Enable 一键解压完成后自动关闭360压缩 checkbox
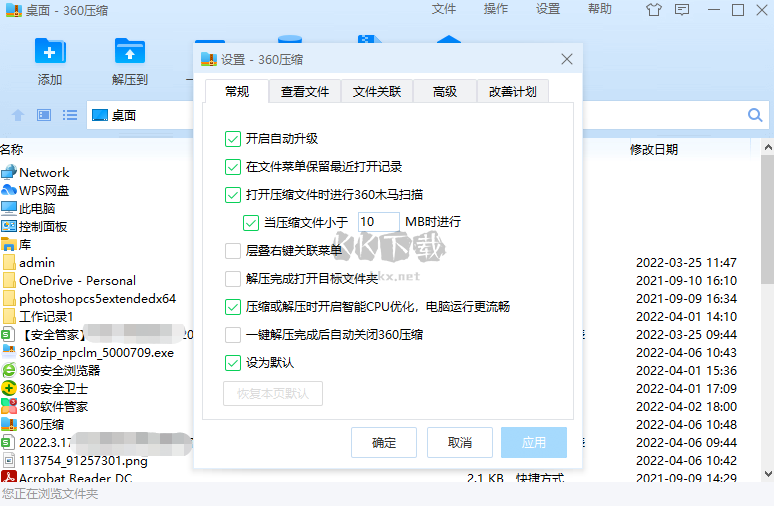 (x=232, y=335)
